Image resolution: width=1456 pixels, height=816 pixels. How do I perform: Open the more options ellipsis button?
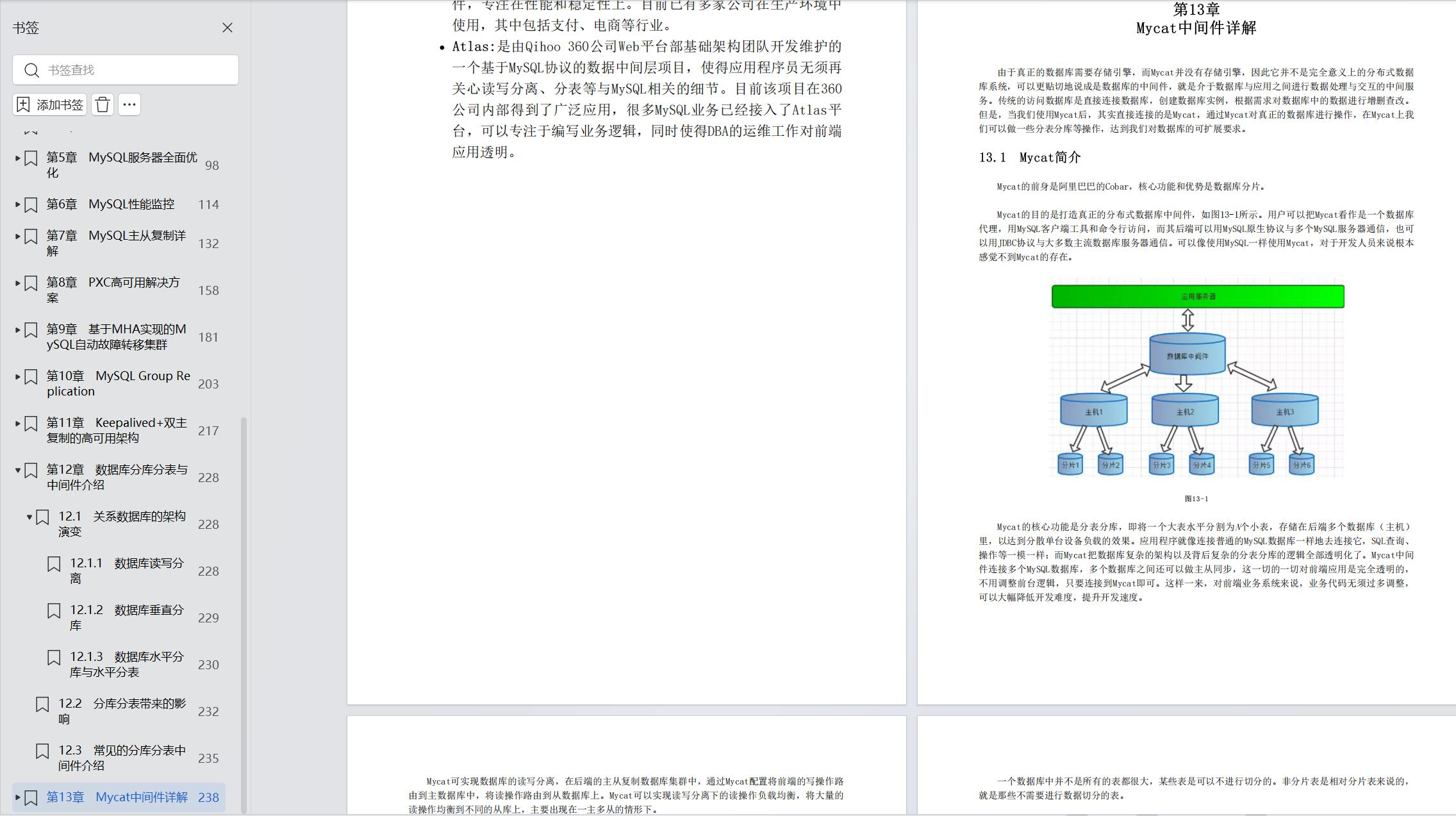point(129,104)
